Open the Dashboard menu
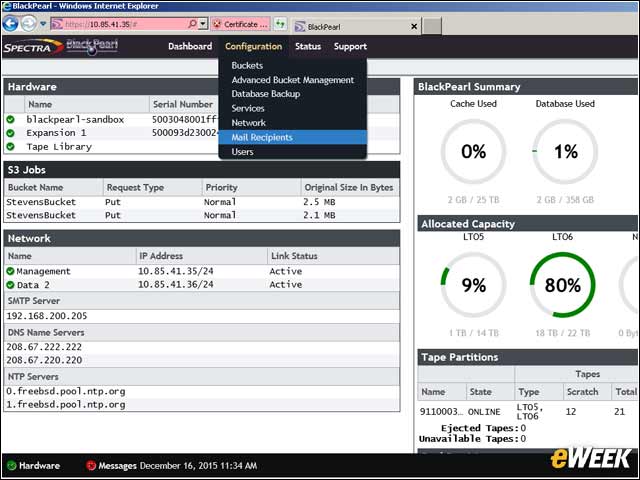The height and width of the screenshot is (480, 640). coord(190,47)
